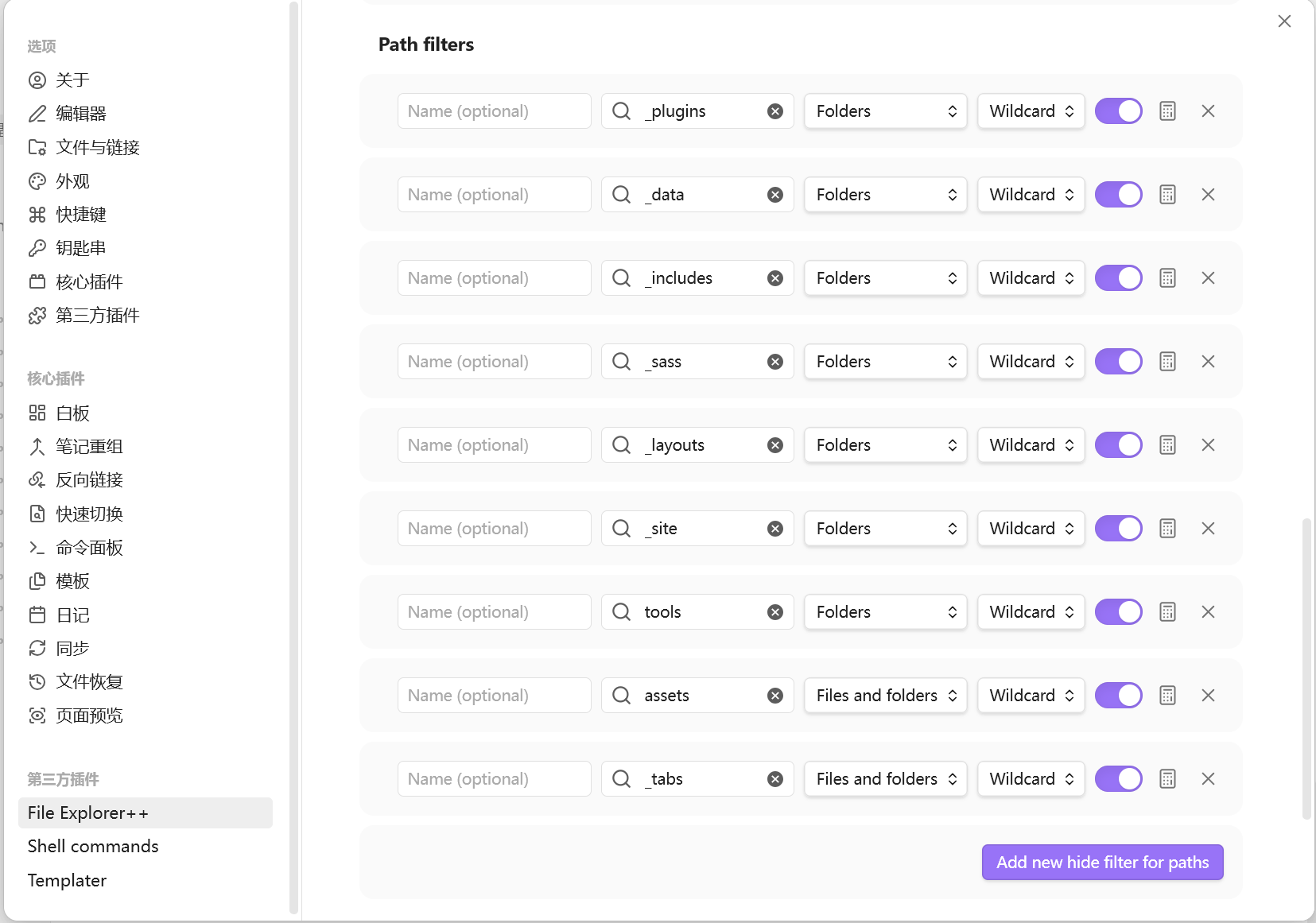Click the search icon in the _sass row
The width and height of the screenshot is (1316, 923).
(622, 362)
